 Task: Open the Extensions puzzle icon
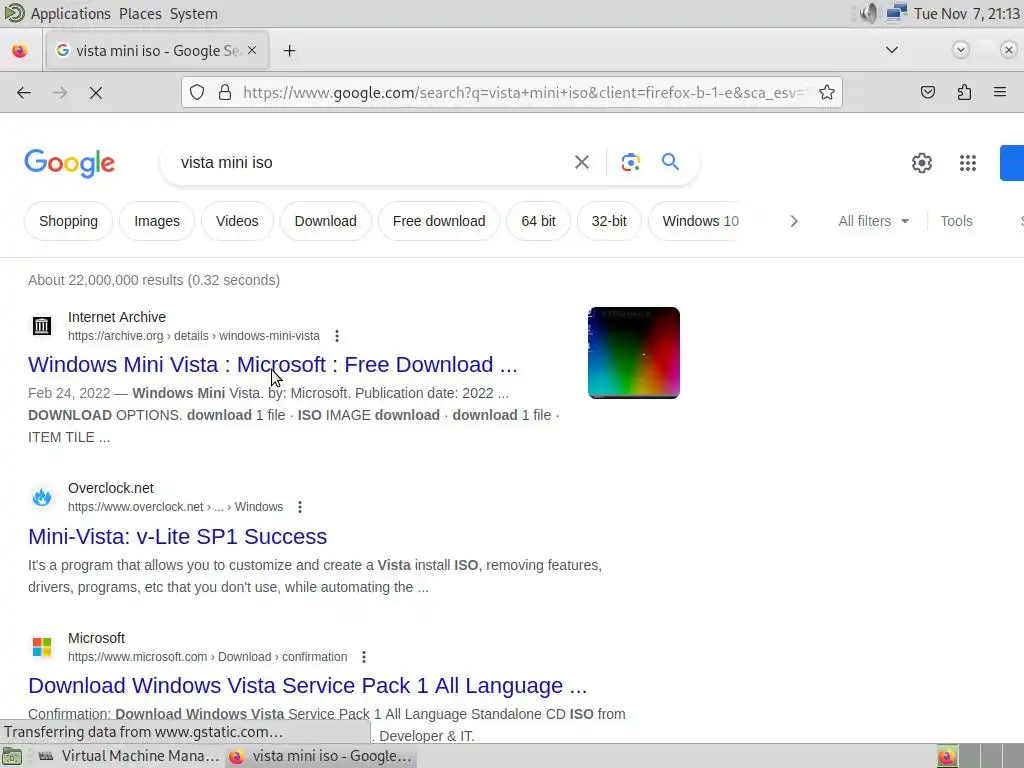[964, 93]
